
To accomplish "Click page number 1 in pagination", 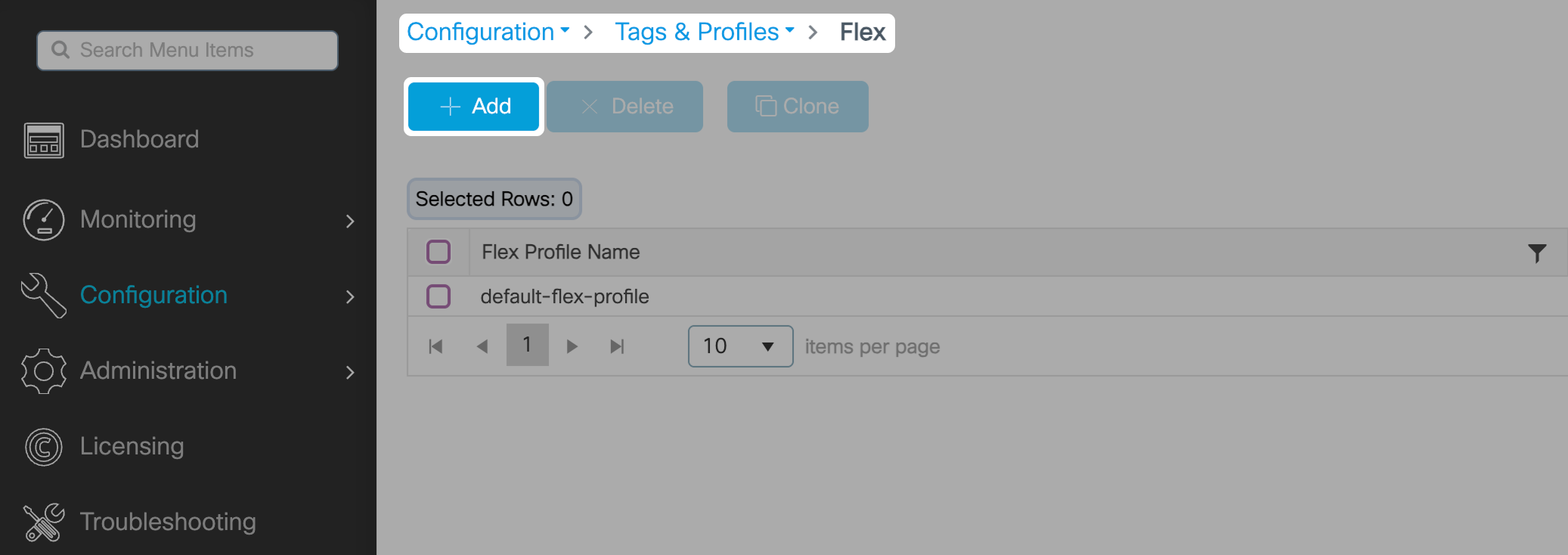I will click(x=527, y=346).
